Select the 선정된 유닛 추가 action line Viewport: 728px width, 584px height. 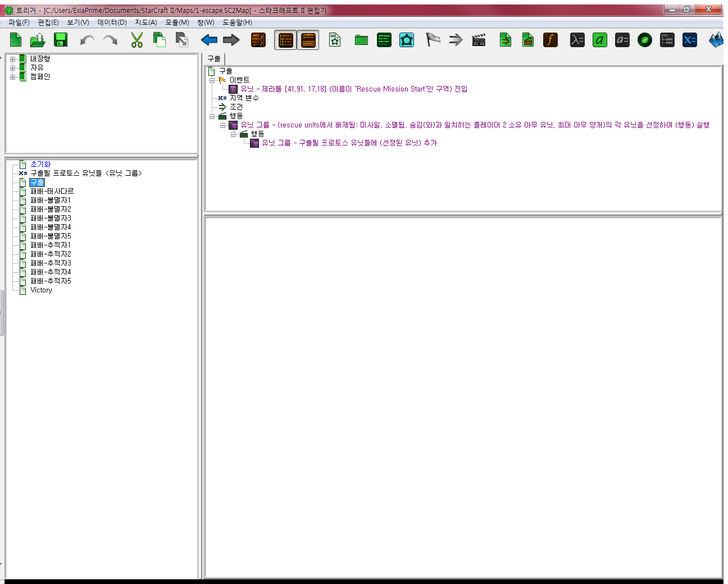[349, 143]
